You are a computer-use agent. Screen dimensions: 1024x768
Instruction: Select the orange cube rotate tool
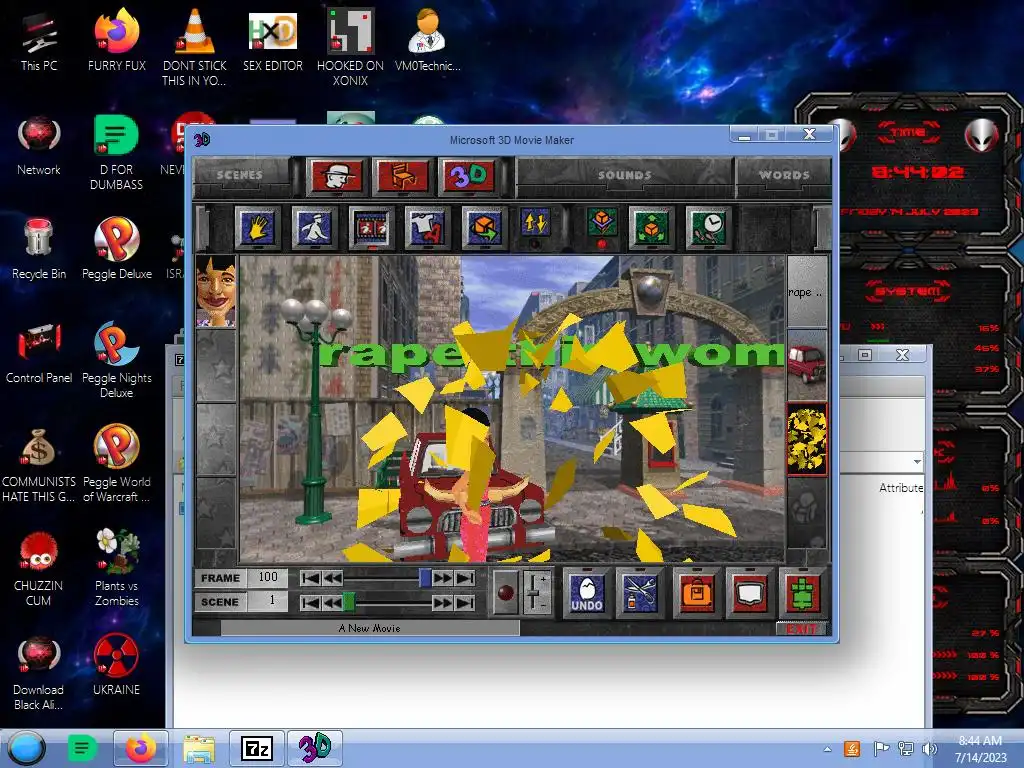coord(484,227)
